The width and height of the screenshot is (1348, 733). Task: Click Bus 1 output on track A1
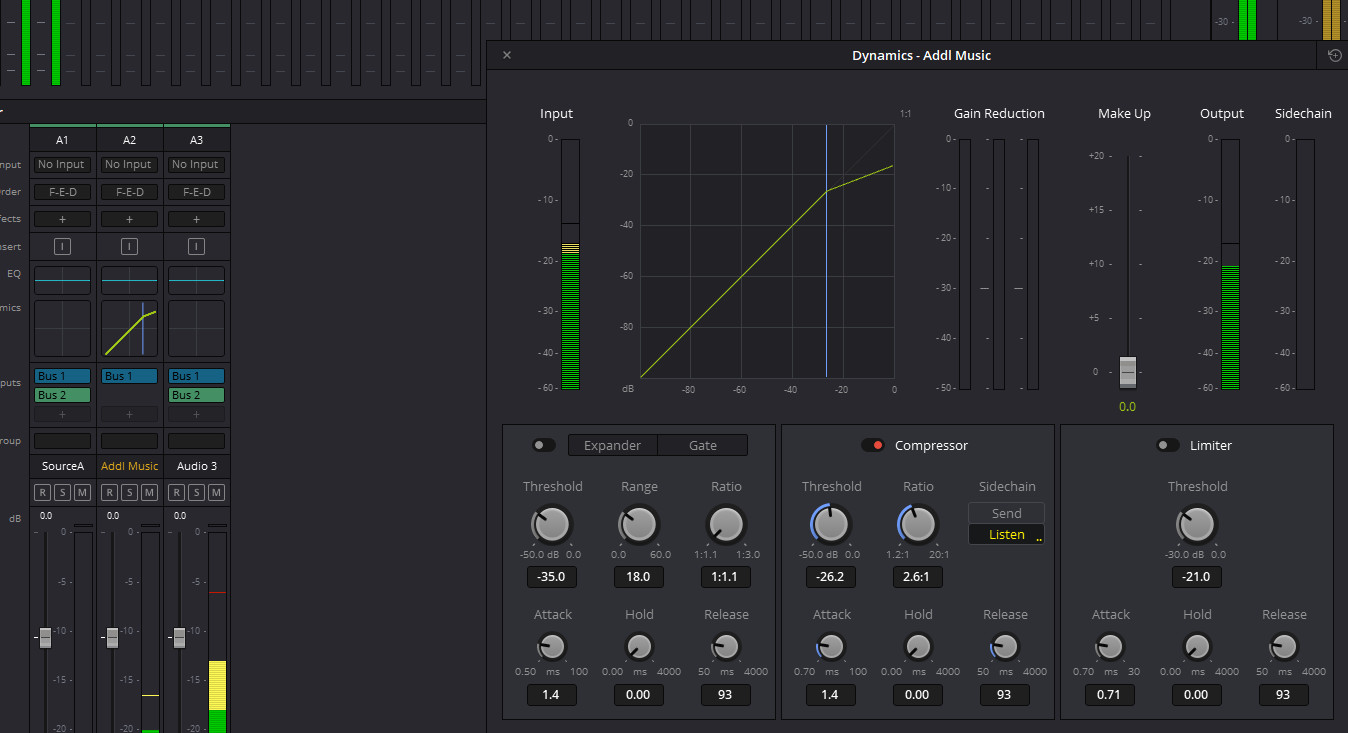[62, 376]
